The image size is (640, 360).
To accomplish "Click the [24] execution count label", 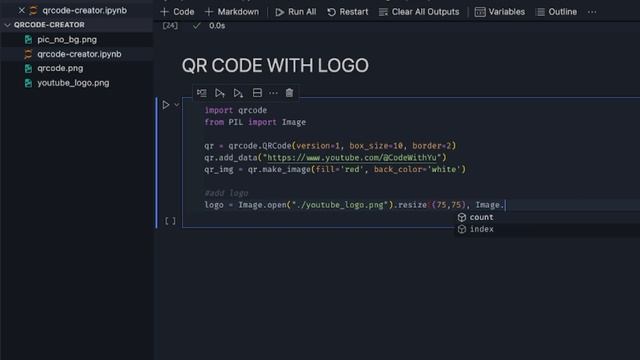I will click(x=170, y=26).
